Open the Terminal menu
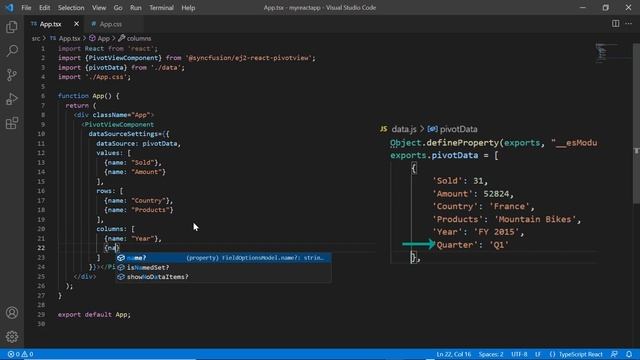 point(161,8)
